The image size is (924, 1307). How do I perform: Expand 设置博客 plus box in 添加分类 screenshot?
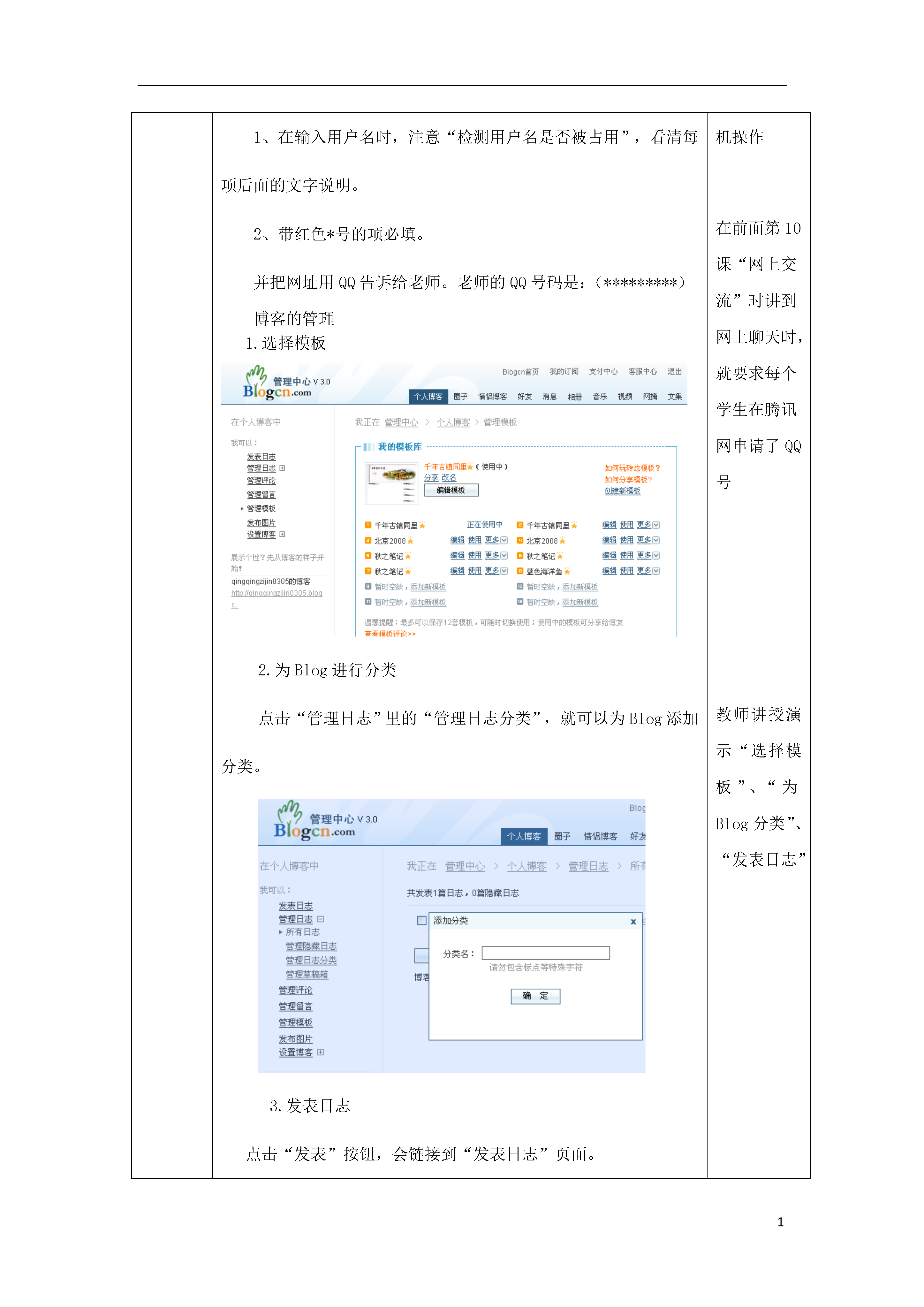pyautogui.click(x=321, y=1052)
